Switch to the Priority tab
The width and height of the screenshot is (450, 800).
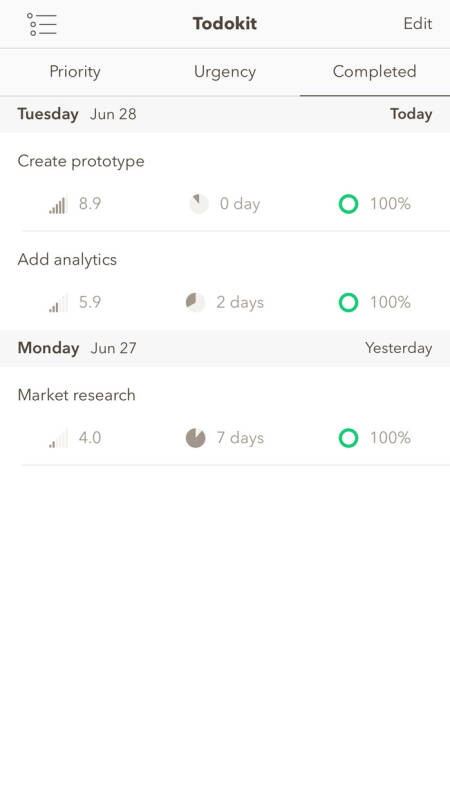75,72
